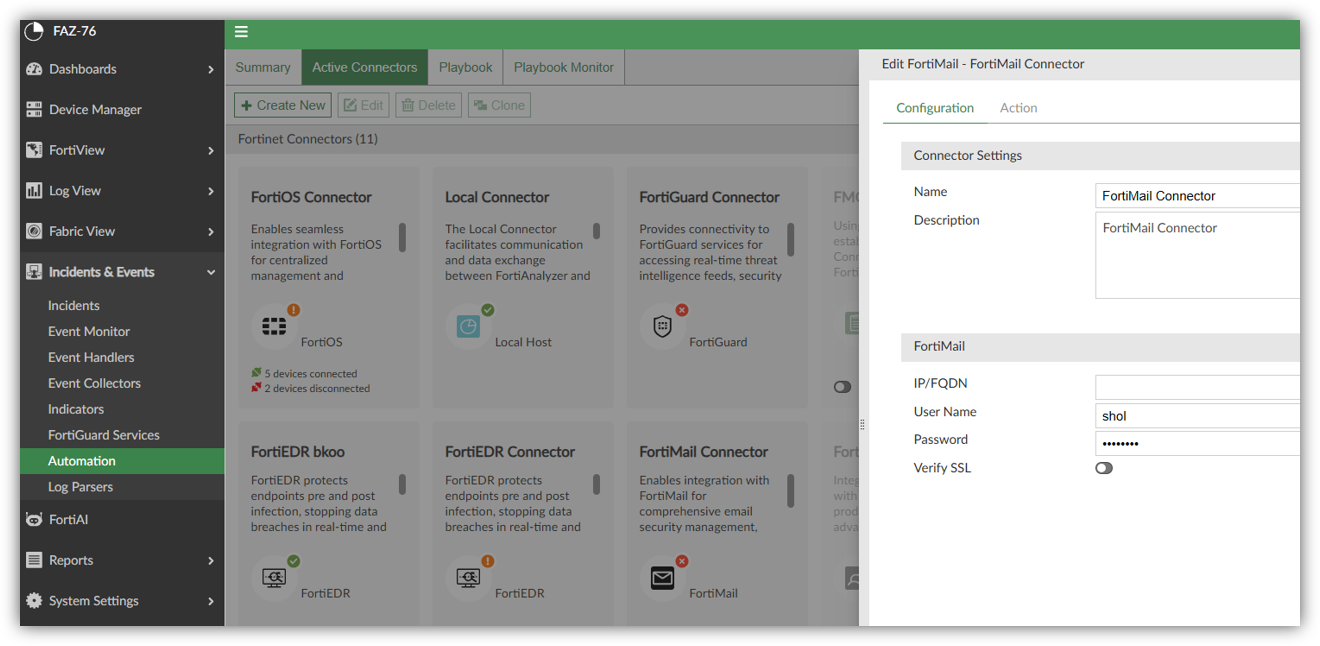Viewport: 1320px width, 646px height.
Task: Click the FortiMail envelope icon
Action: 662,578
